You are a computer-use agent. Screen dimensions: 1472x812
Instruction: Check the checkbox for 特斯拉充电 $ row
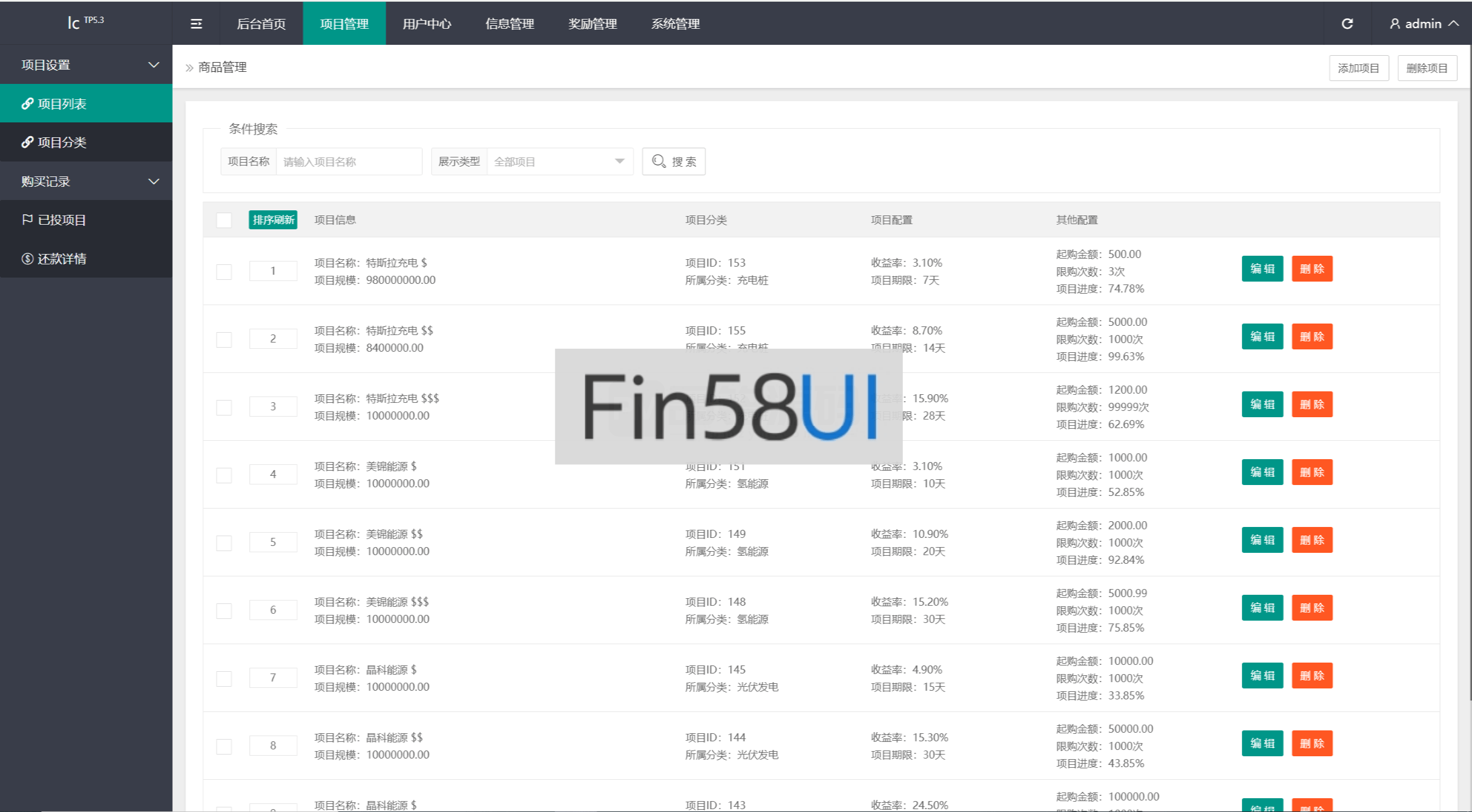[x=224, y=271]
